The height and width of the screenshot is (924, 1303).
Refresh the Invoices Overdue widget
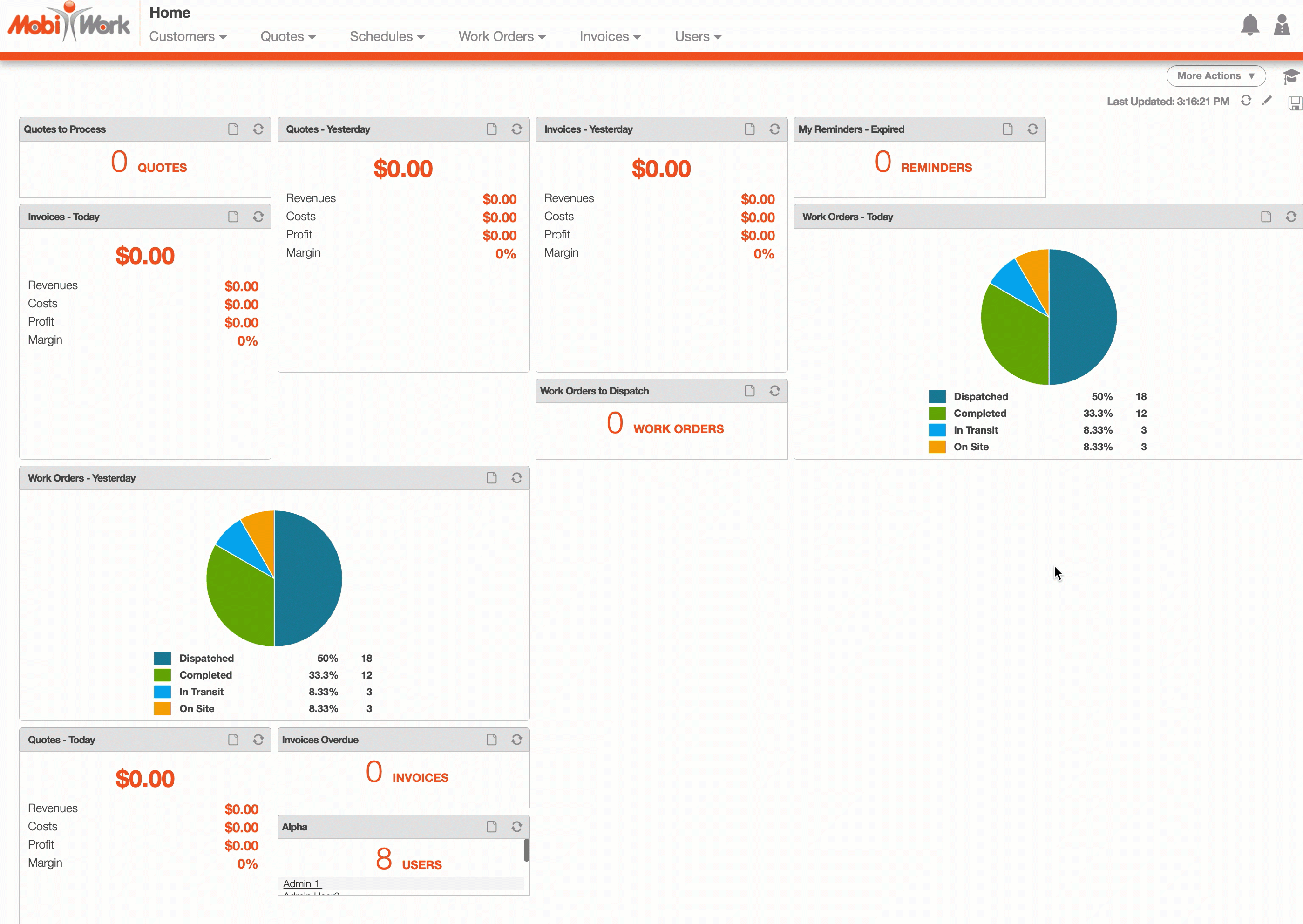[x=516, y=740]
